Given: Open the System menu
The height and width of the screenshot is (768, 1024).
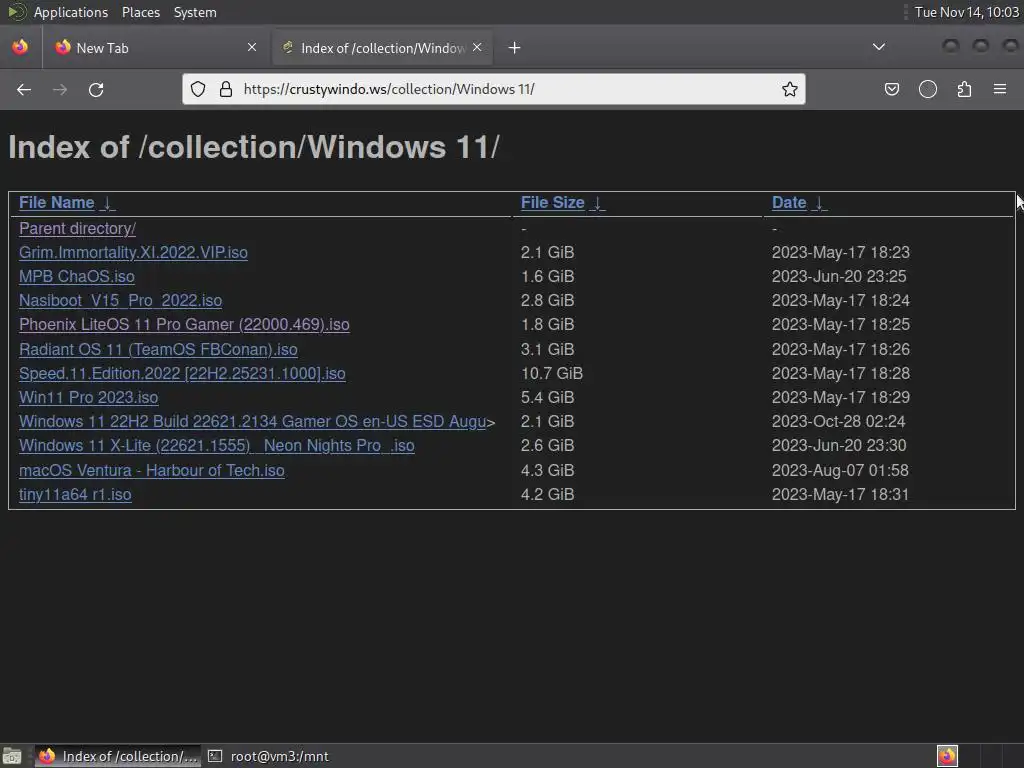Looking at the screenshot, I should coord(195,12).
